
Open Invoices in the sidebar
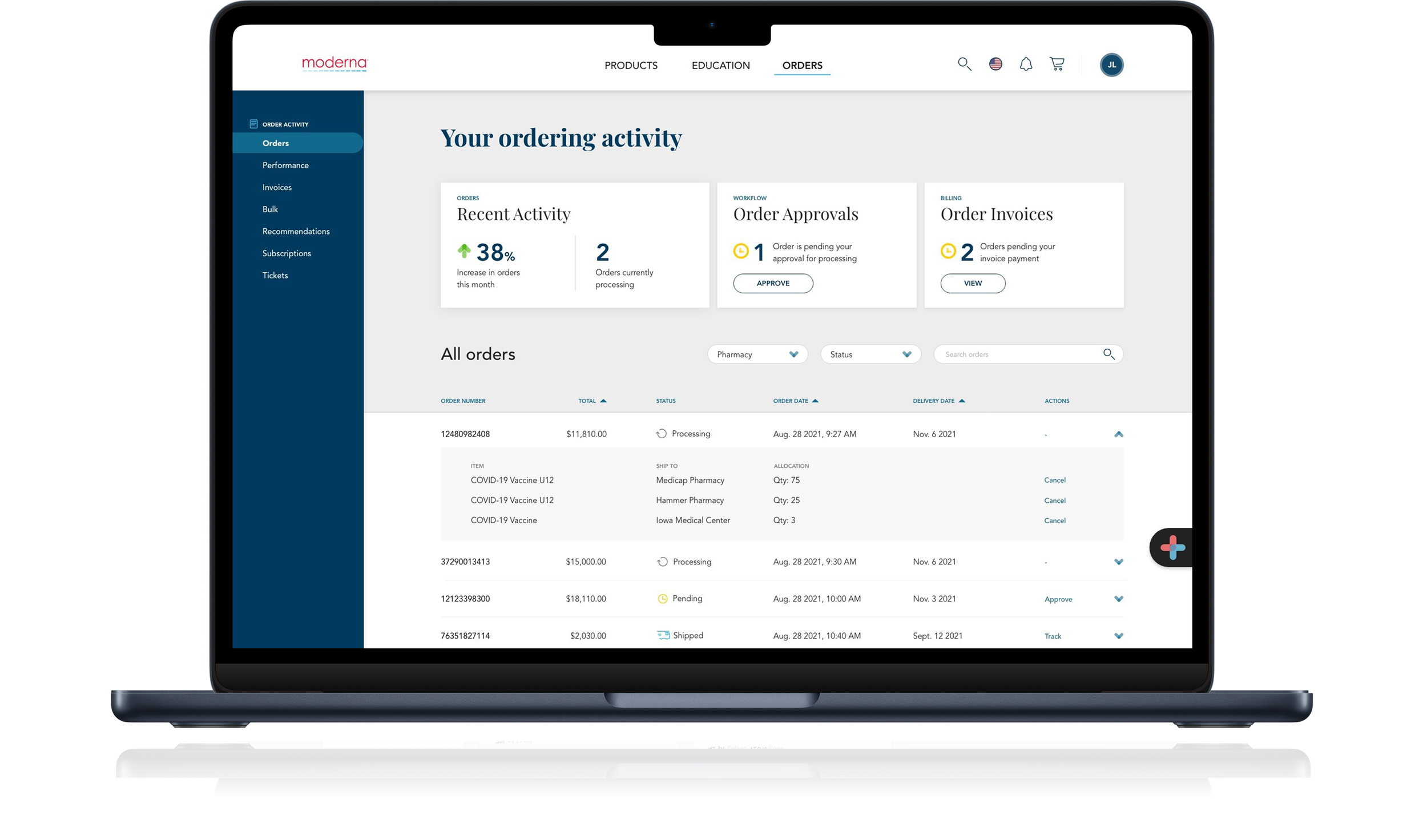tap(277, 187)
